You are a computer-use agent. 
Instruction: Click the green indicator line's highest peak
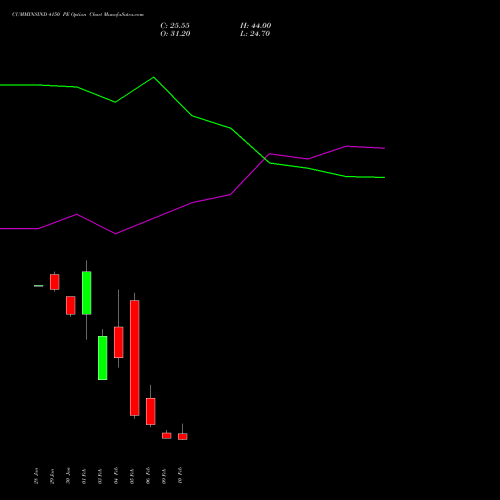pos(154,77)
